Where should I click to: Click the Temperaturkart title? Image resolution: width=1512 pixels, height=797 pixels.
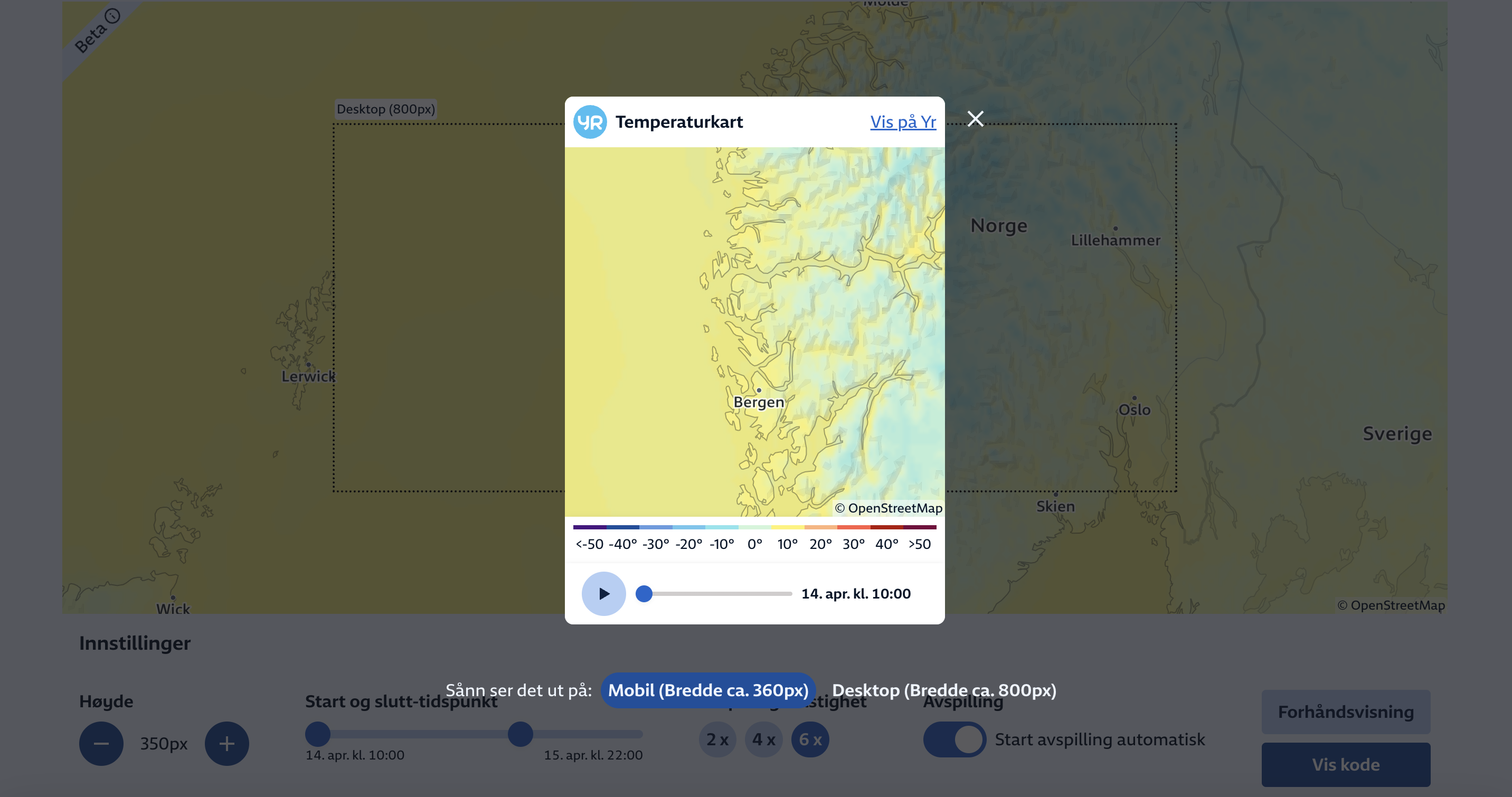679,122
